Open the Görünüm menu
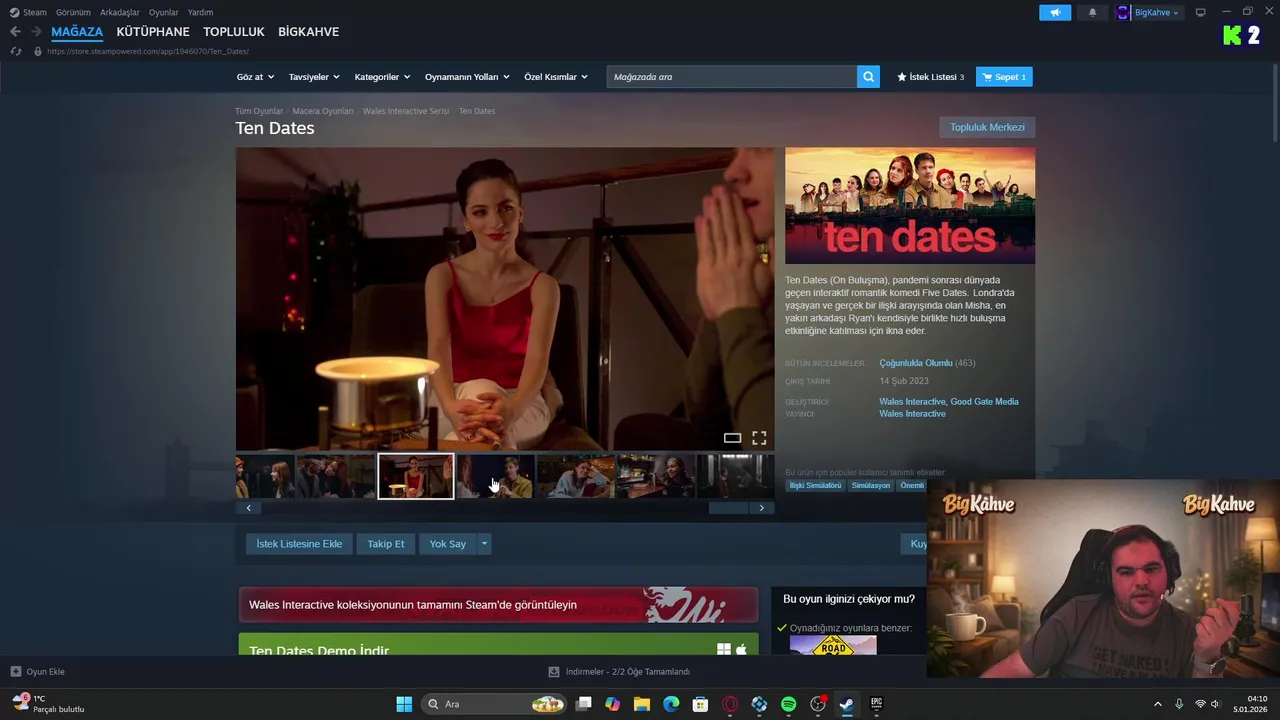Screen dimensions: 1280x720 [x=73, y=12]
